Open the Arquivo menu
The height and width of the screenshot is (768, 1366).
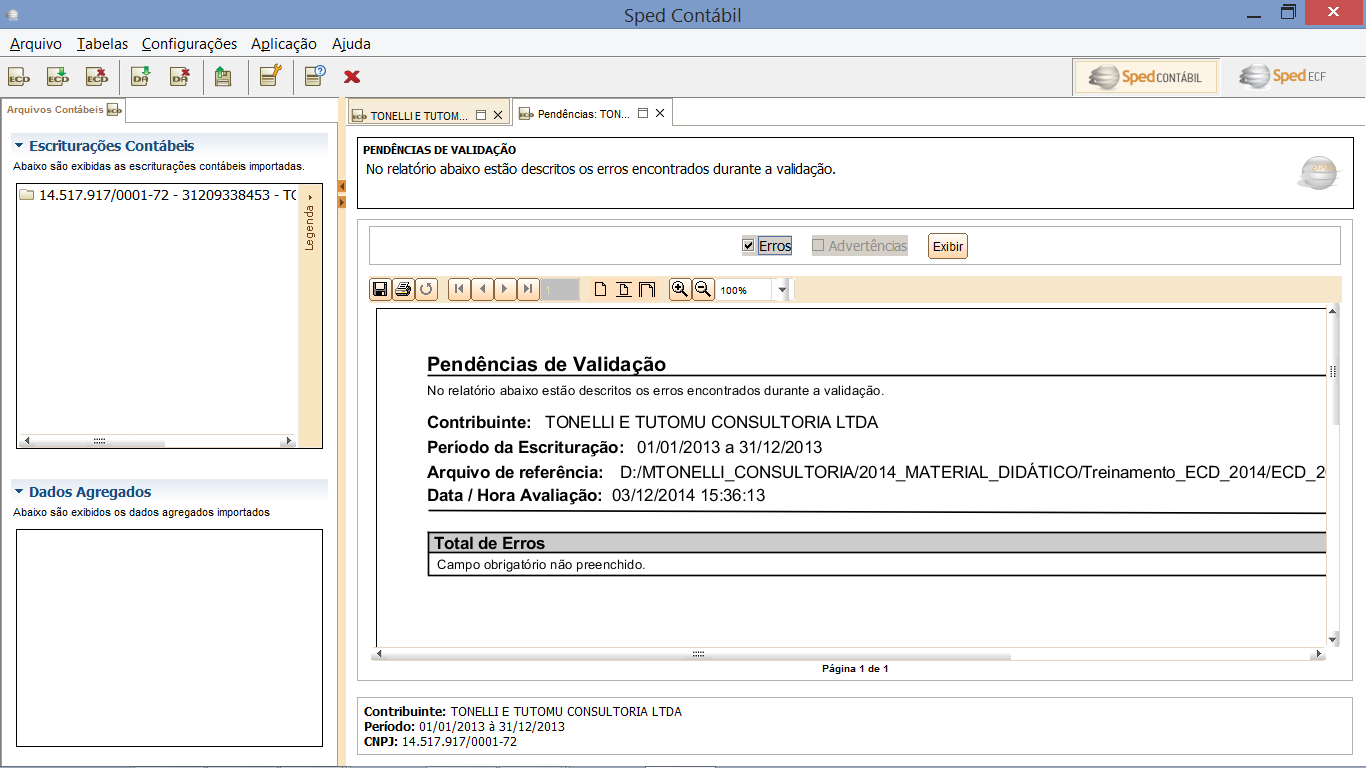tap(36, 44)
